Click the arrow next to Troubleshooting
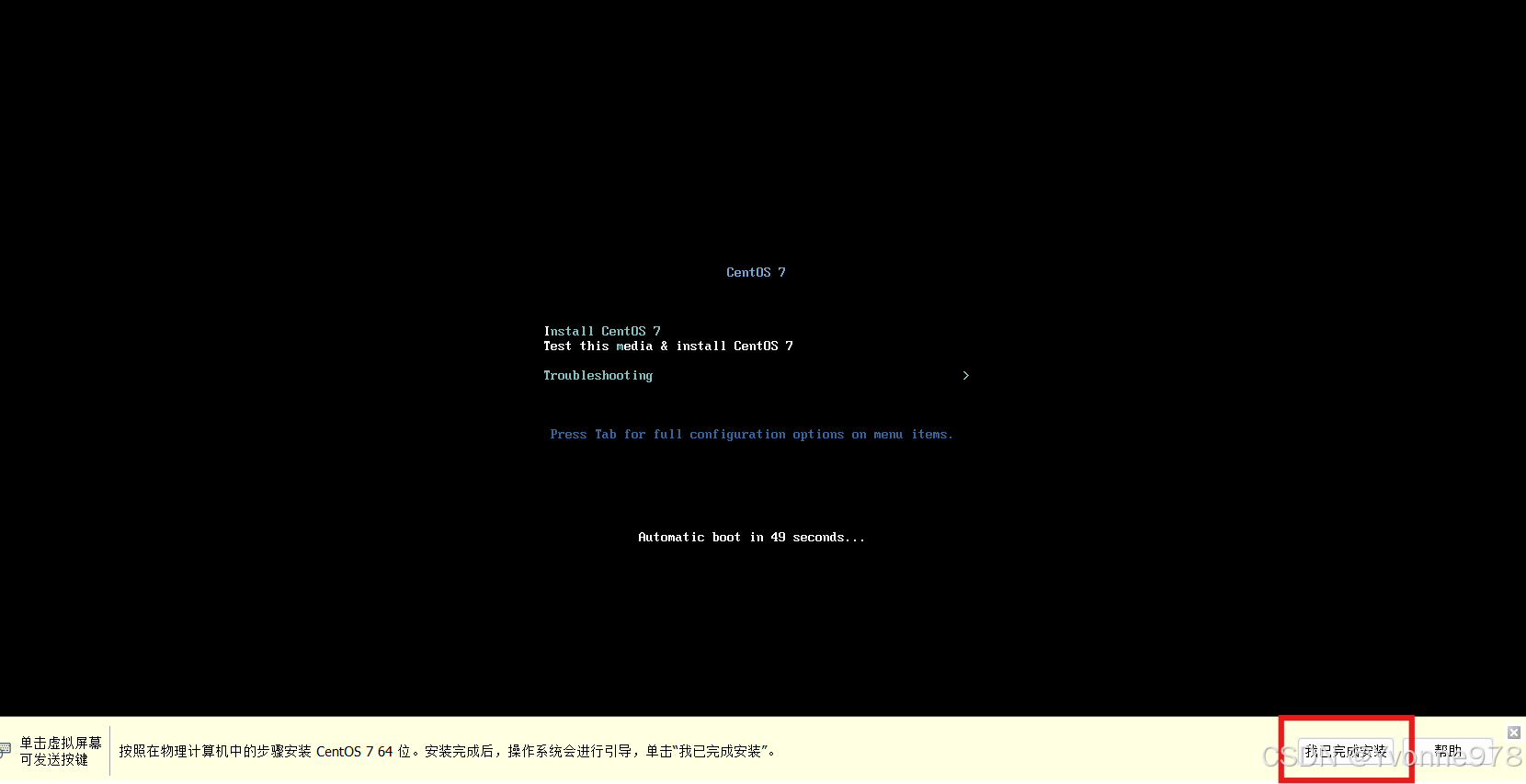 [x=965, y=375]
